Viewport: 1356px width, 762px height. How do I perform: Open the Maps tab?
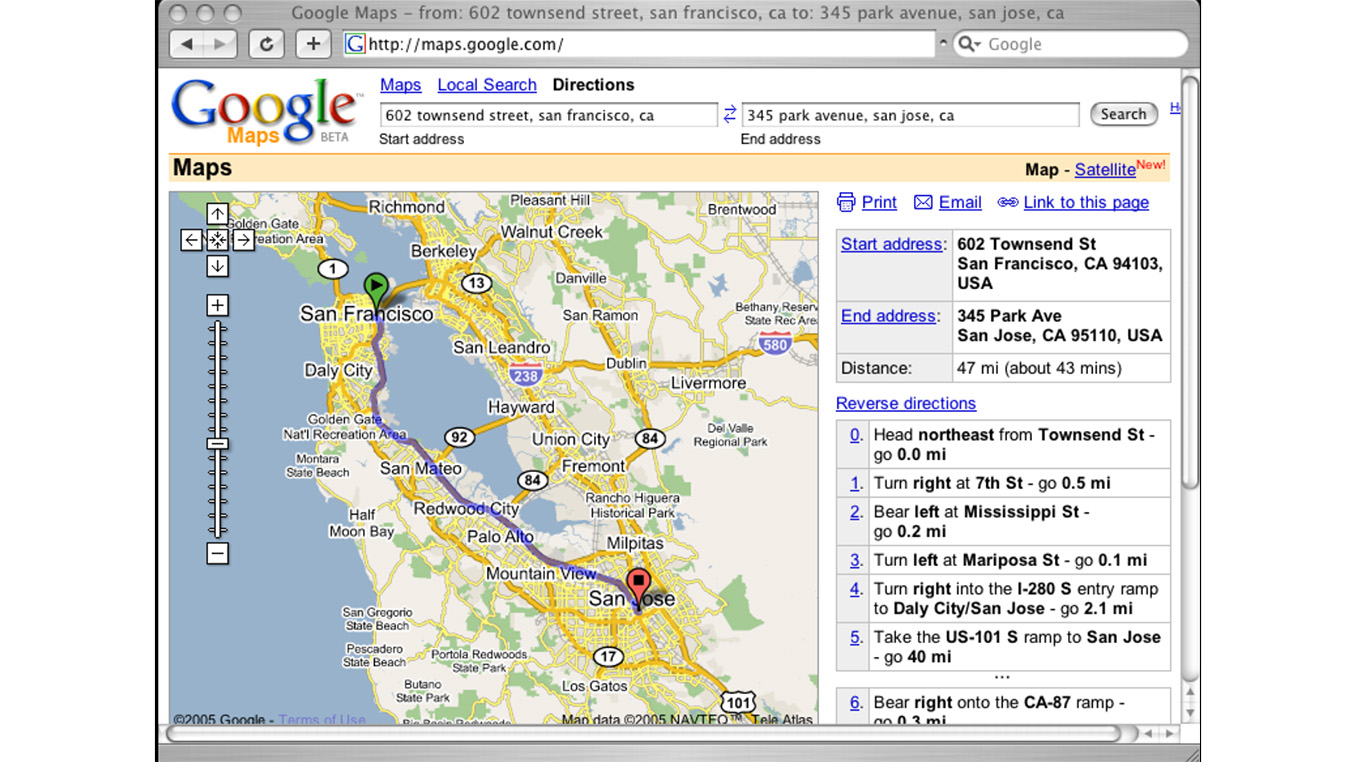tap(401, 85)
